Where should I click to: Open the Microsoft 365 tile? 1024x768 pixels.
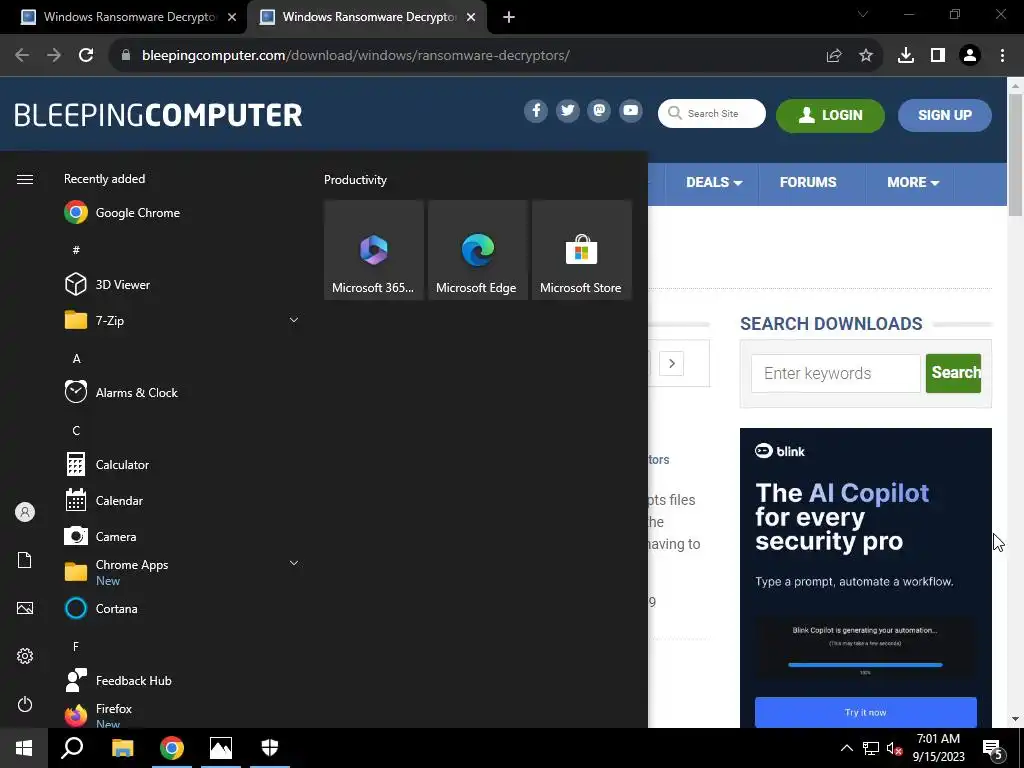pyautogui.click(x=374, y=250)
